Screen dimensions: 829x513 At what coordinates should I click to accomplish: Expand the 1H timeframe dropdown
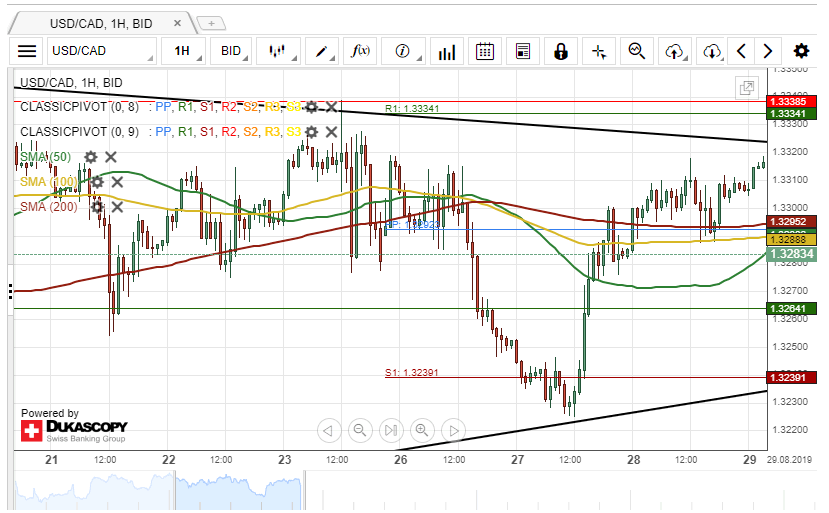(184, 51)
